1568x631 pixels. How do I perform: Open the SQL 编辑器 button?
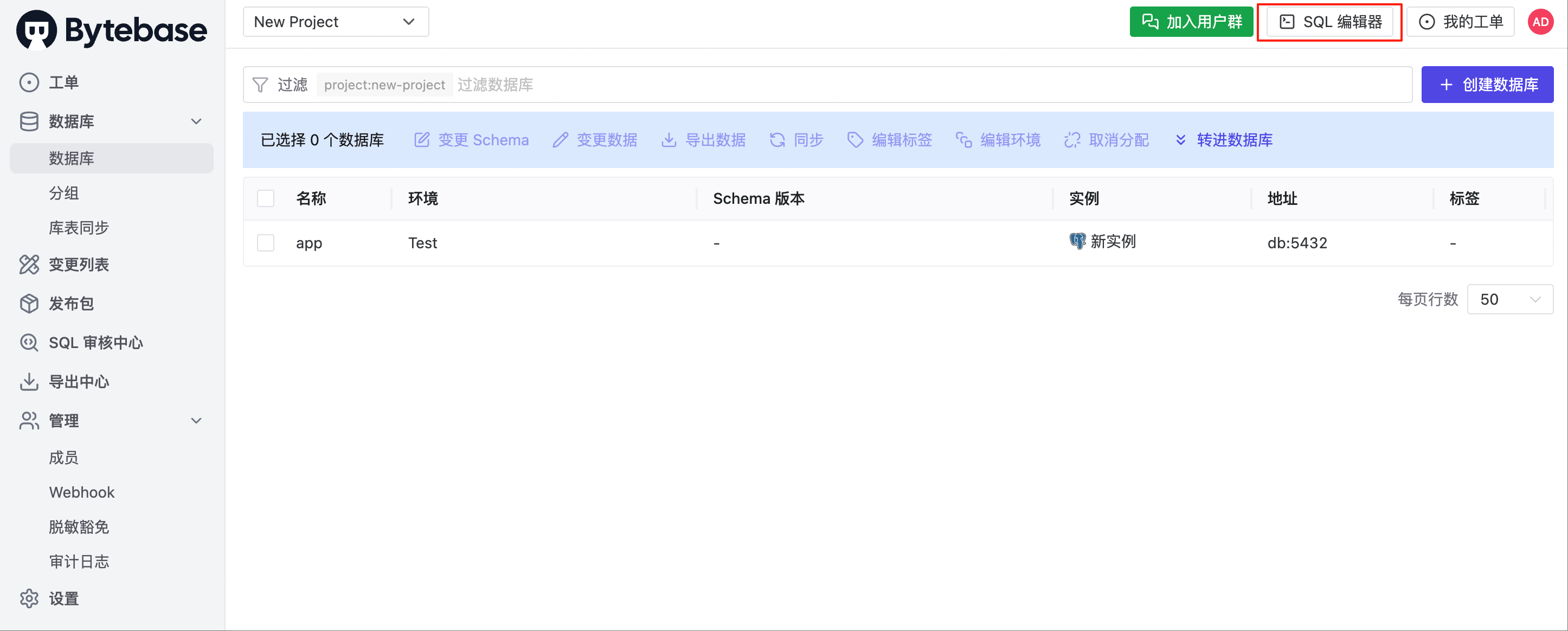click(x=1330, y=22)
